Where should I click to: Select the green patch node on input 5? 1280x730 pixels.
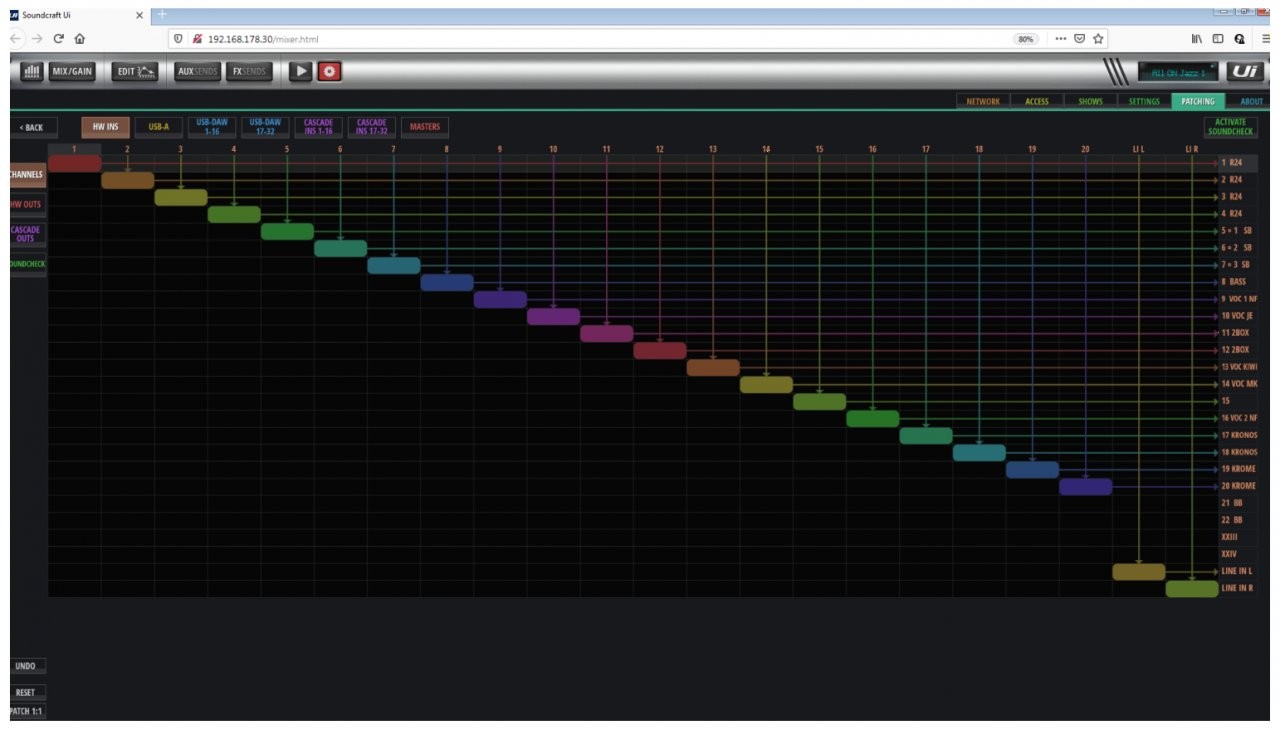pyautogui.click(x=287, y=231)
